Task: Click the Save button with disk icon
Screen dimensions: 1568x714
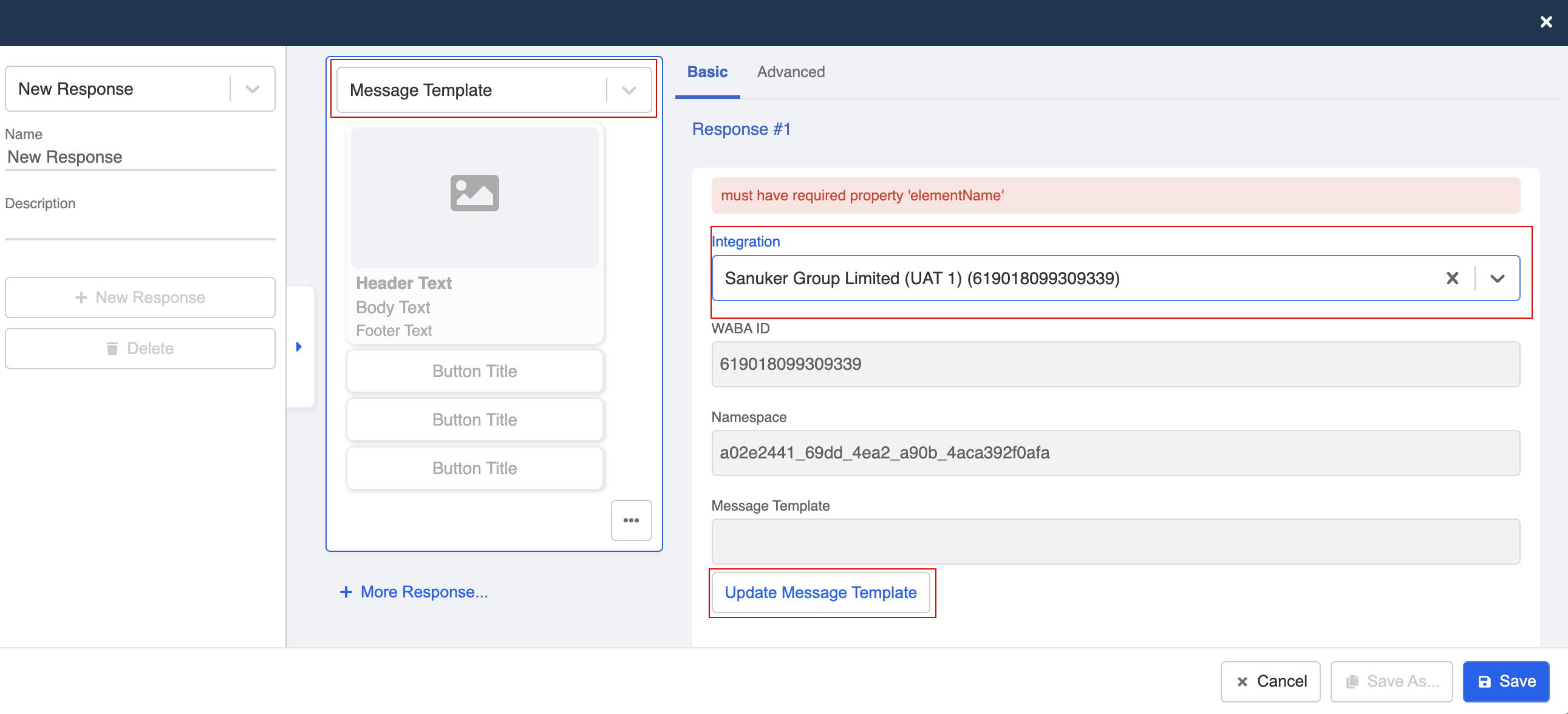Action: [x=1506, y=681]
